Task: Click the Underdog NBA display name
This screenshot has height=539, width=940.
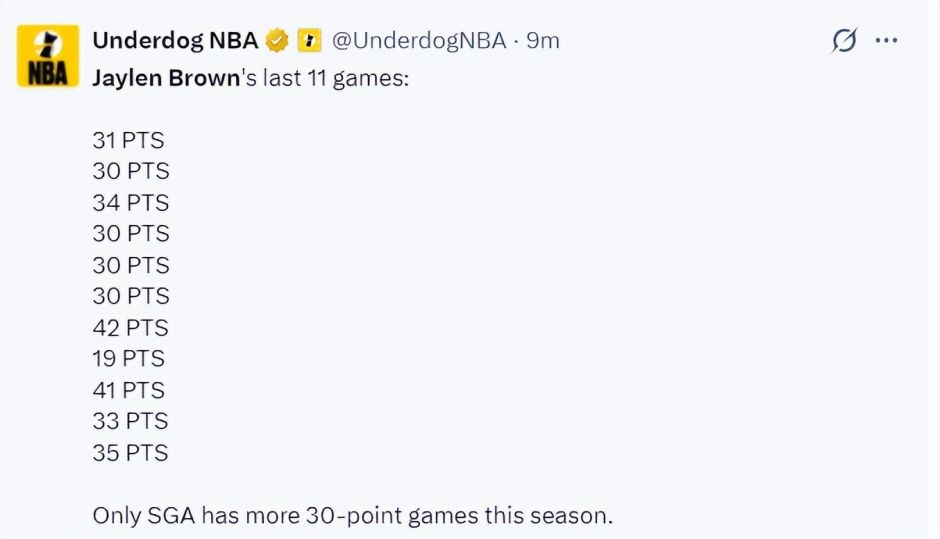Action: point(175,41)
